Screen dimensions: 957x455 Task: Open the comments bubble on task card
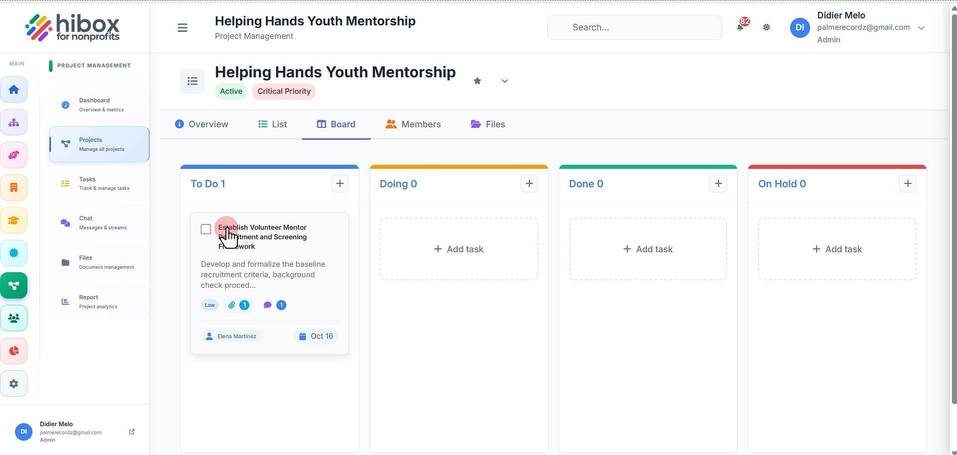point(267,305)
